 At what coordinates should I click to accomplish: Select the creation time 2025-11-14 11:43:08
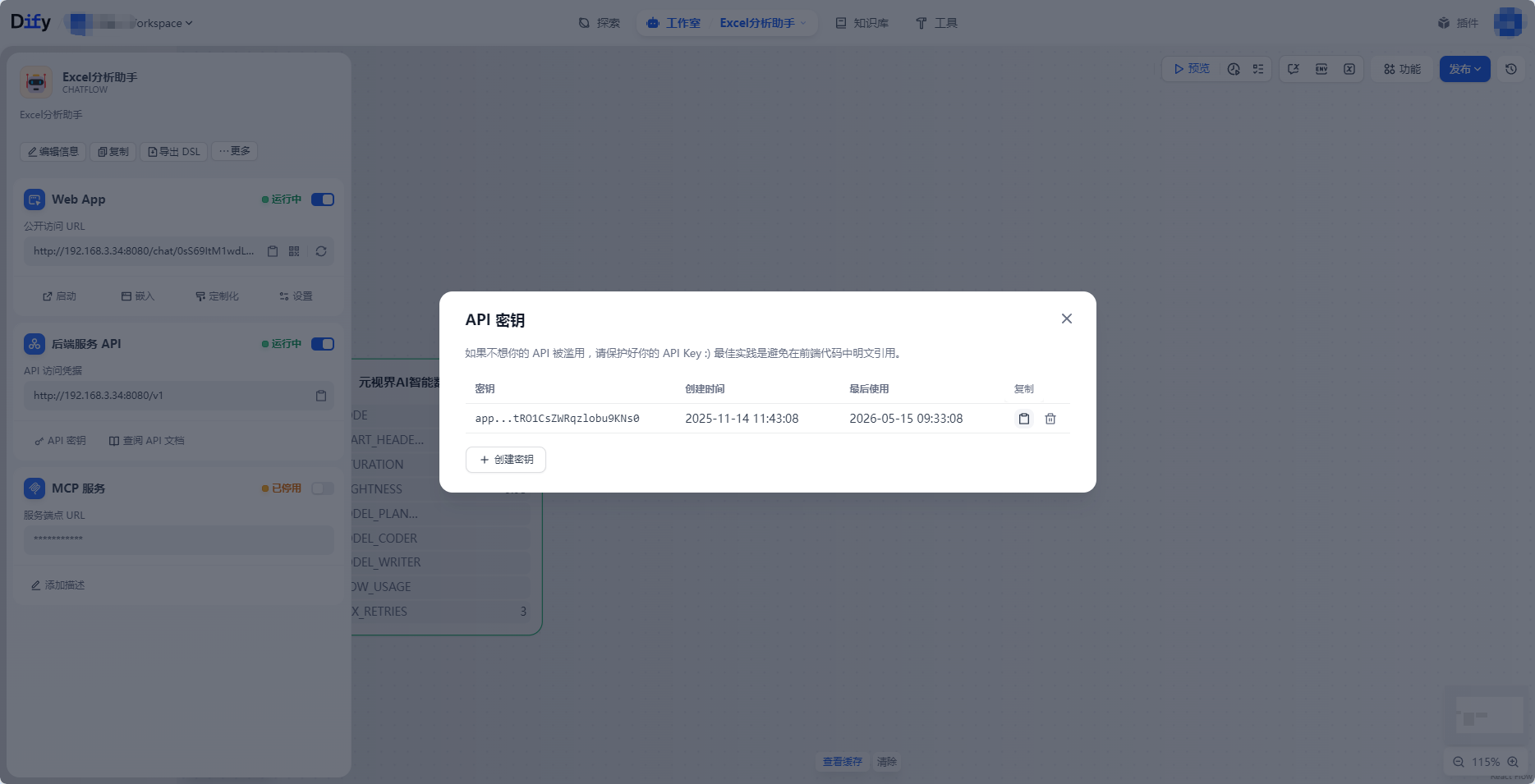click(742, 419)
